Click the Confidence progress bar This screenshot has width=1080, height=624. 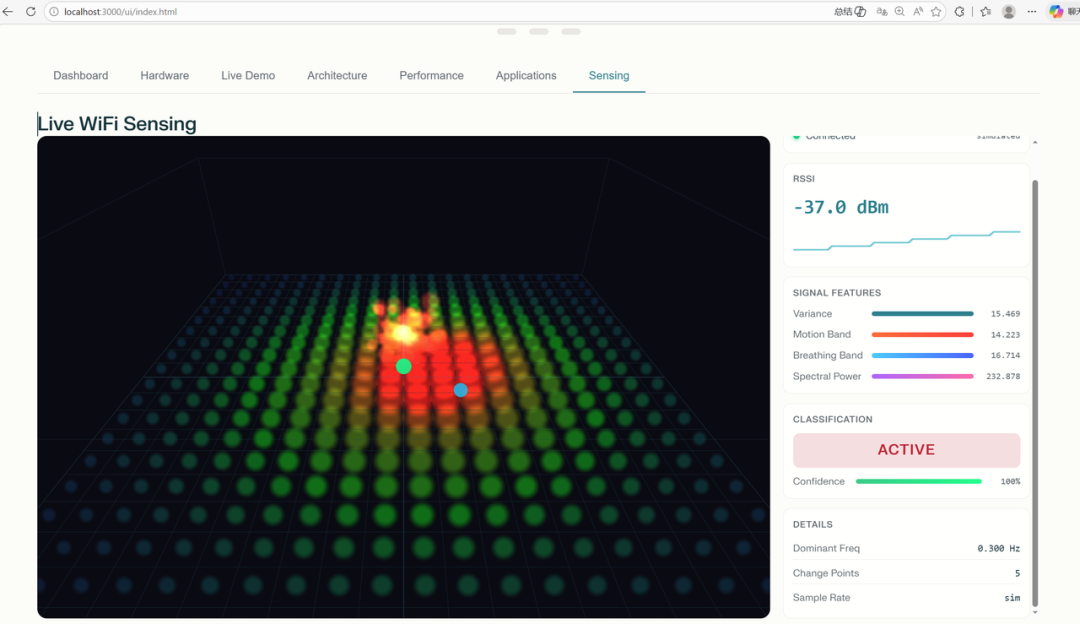point(919,481)
